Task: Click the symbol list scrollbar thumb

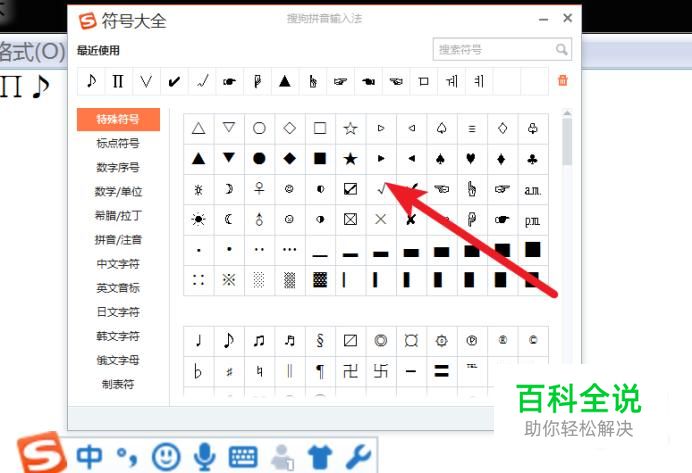Action: (x=567, y=141)
